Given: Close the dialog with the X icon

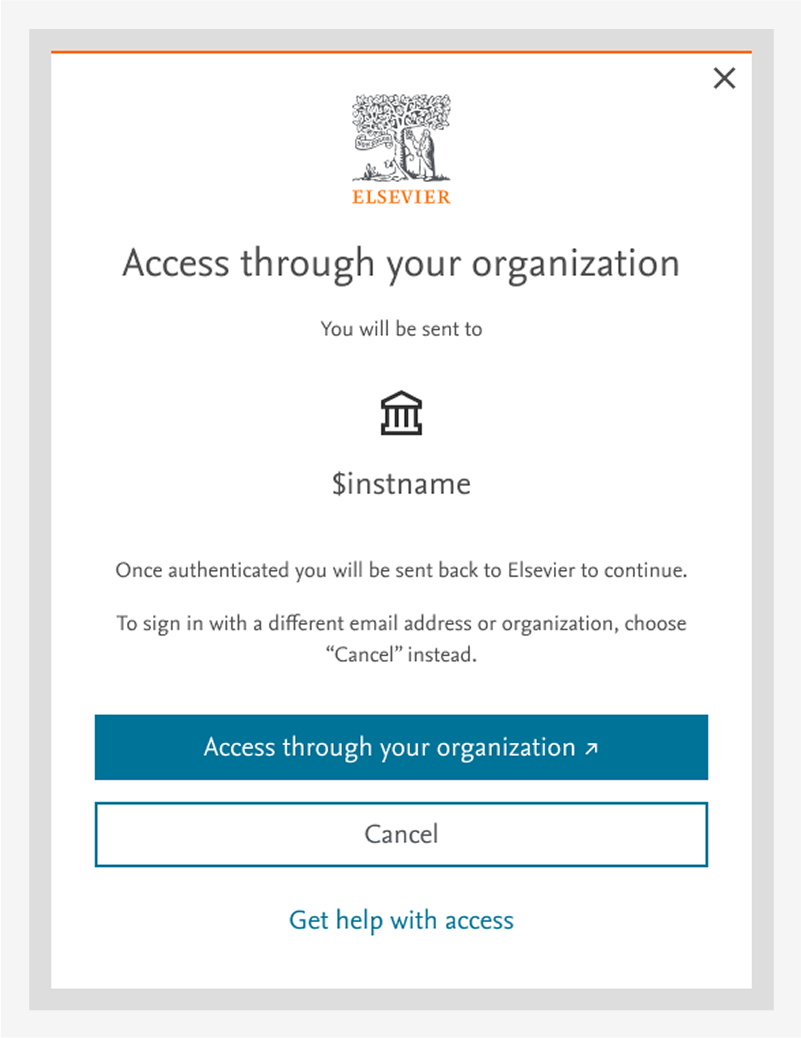Looking at the screenshot, I should click(724, 78).
